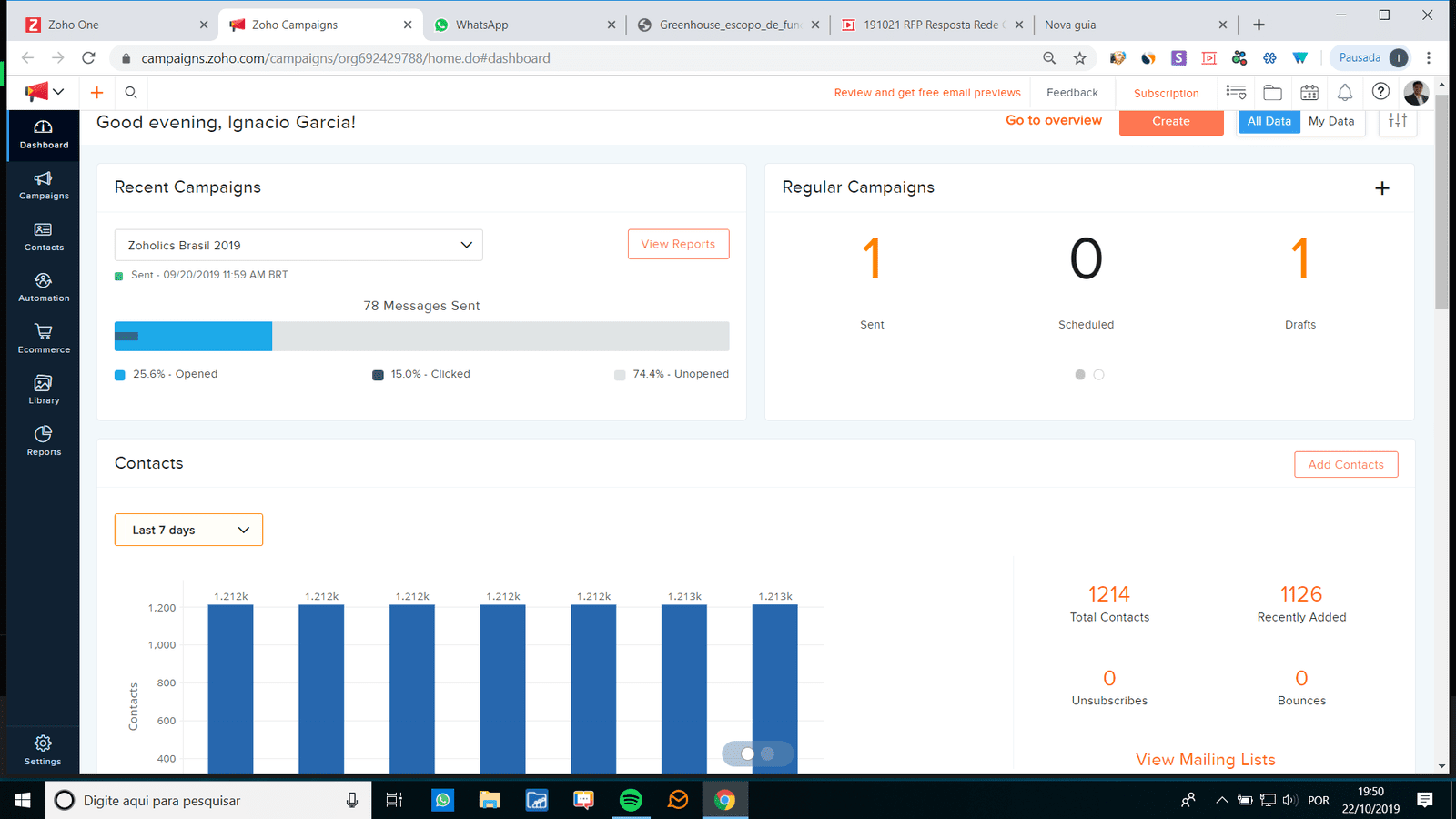Screen dimensions: 1456x819
Task: Open the Subscription link
Action: click(x=1167, y=93)
